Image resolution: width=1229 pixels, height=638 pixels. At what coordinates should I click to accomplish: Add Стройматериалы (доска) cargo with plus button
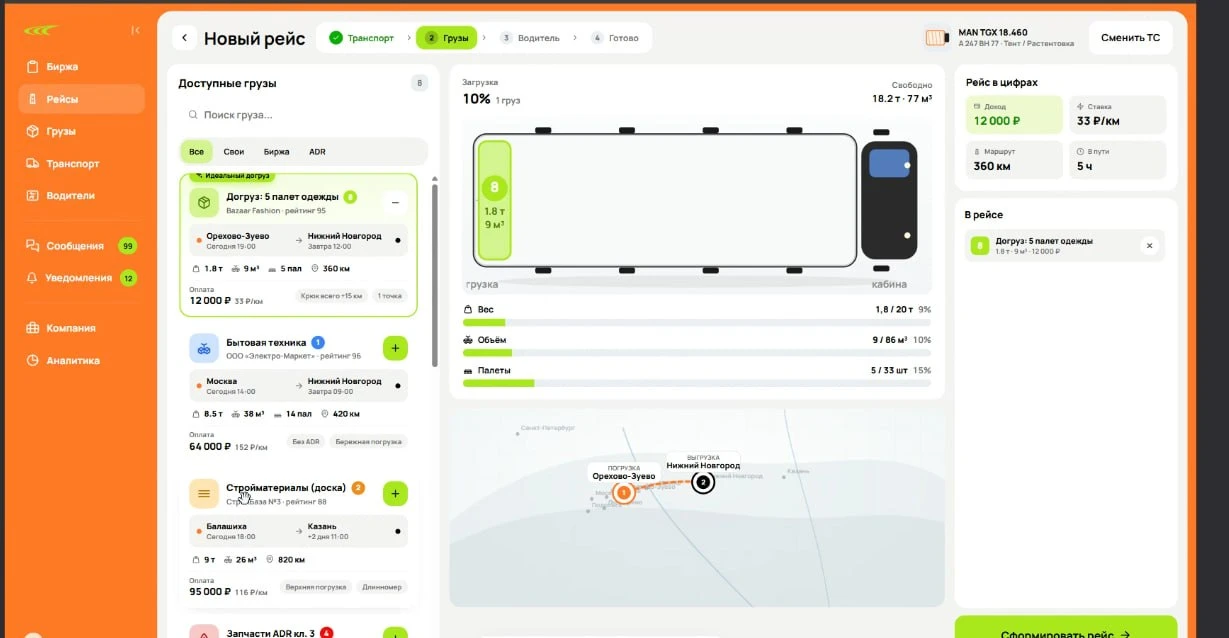point(395,494)
